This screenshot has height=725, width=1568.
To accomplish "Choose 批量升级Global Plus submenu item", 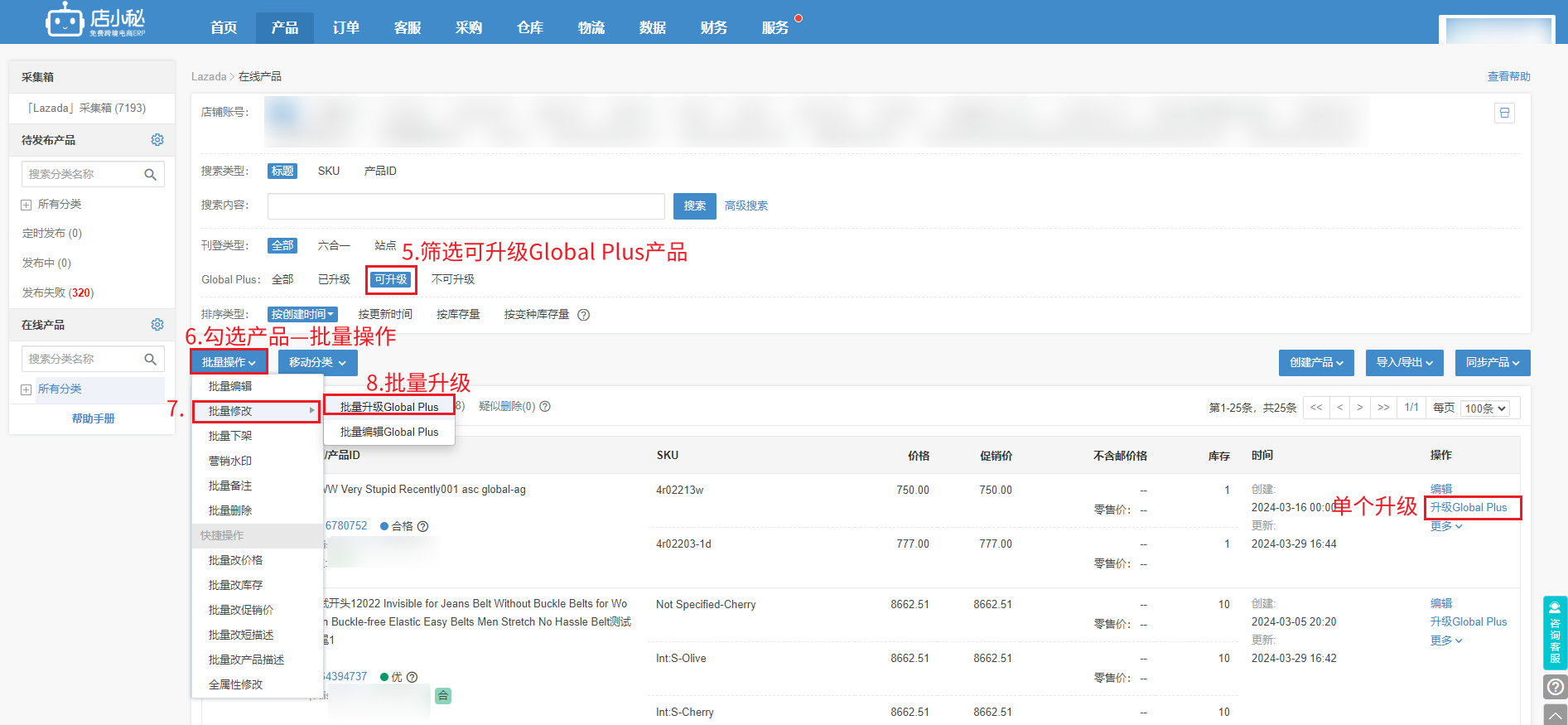I will (x=389, y=407).
